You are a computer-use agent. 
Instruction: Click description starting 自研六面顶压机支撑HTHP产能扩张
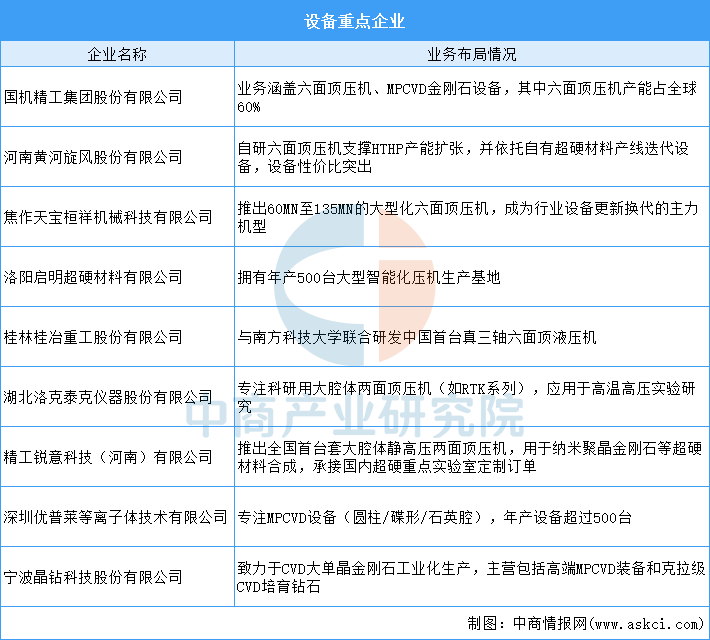tap(463, 157)
